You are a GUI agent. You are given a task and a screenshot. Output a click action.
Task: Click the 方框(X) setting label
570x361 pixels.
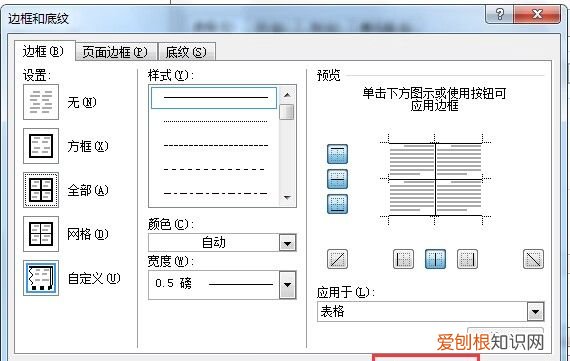click(88, 147)
